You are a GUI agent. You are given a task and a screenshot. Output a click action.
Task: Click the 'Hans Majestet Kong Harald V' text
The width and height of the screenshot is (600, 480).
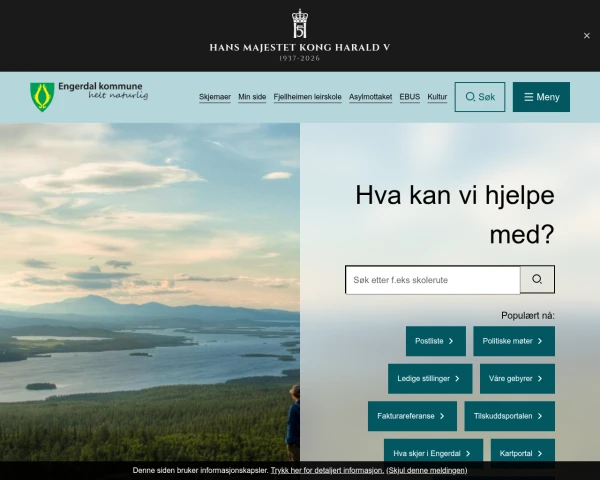tap(300, 48)
